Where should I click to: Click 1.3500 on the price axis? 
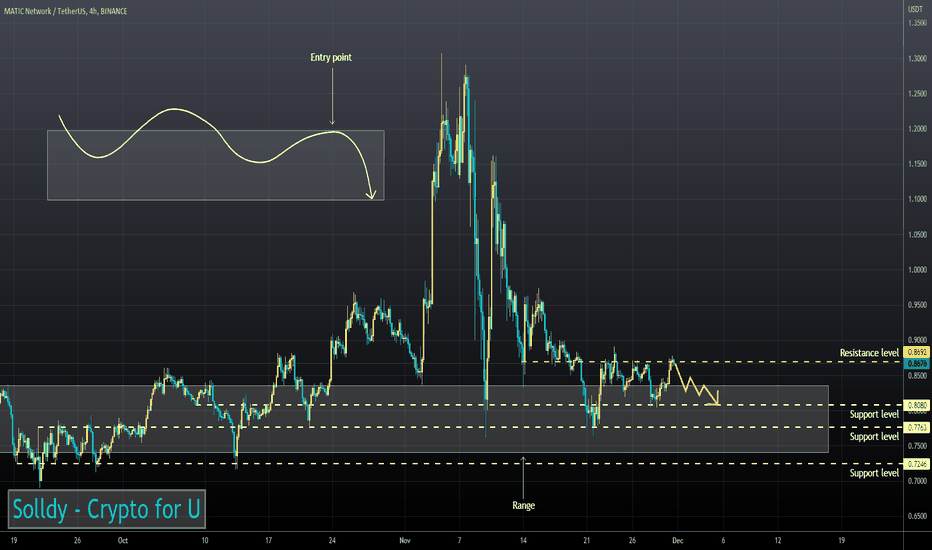click(x=917, y=23)
